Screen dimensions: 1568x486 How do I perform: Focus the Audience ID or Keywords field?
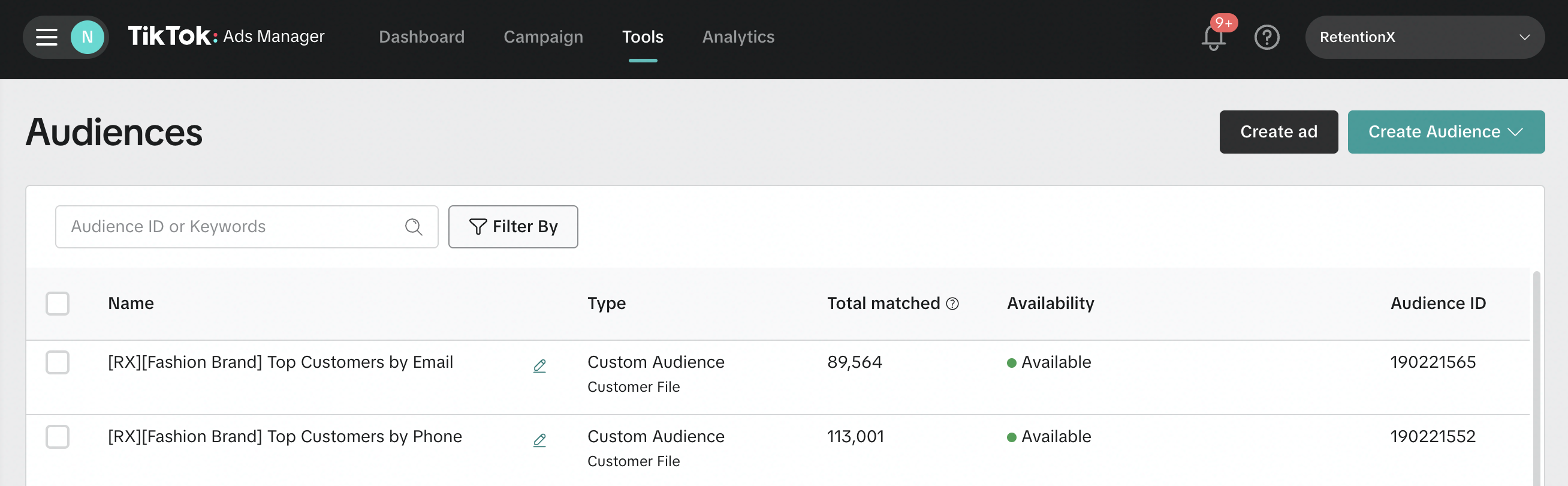click(x=246, y=227)
